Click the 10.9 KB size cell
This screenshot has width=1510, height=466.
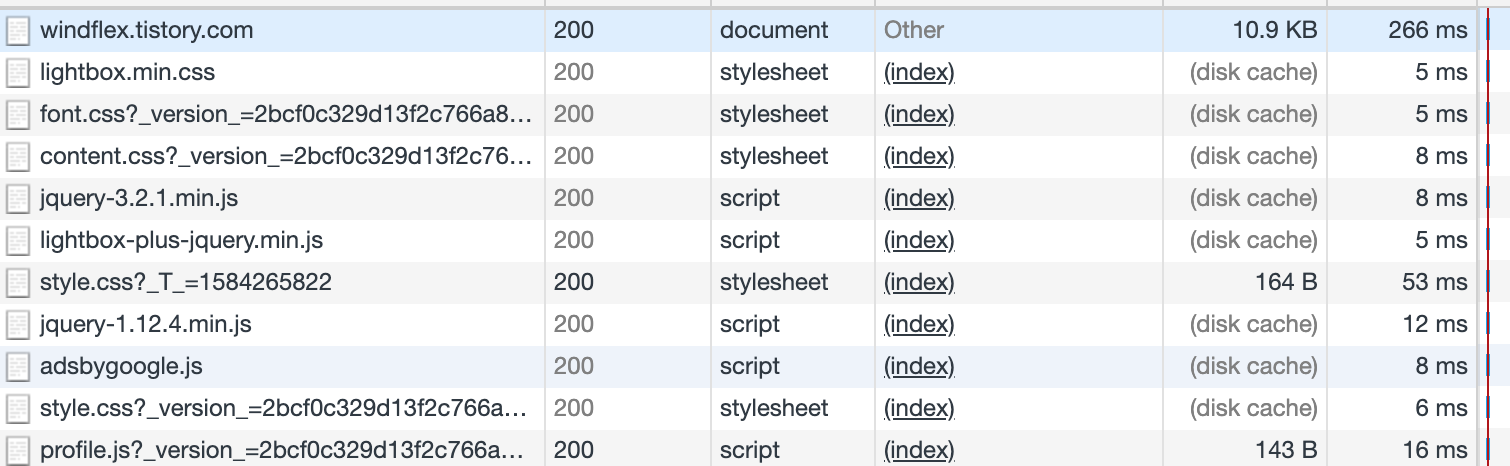coord(1275,31)
